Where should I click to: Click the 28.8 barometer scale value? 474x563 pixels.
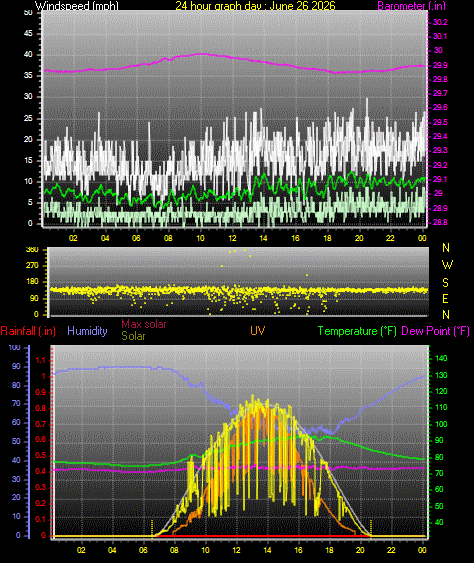click(x=440, y=222)
